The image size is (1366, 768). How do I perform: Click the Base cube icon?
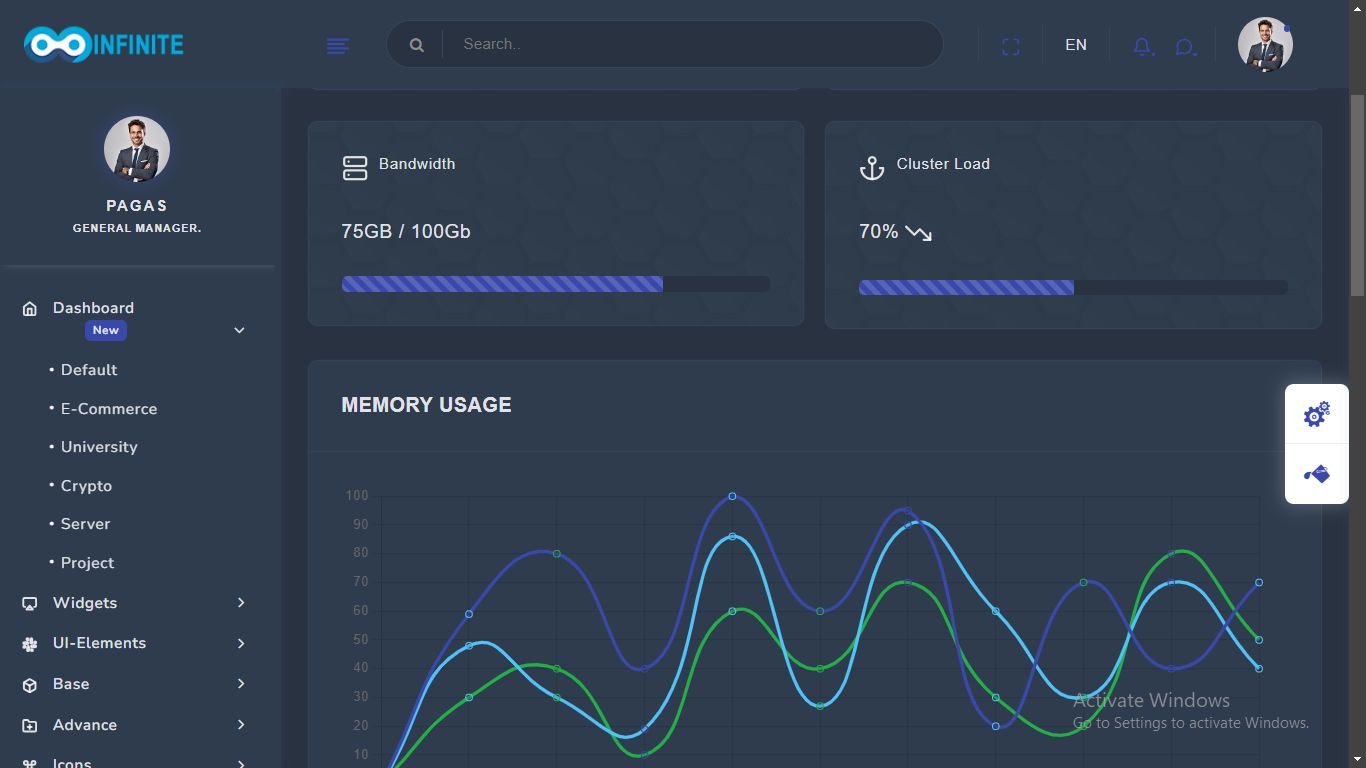point(30,685)
